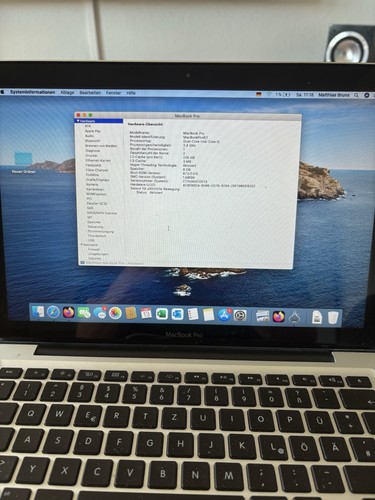Select Ethernet-Karten in the sidebar

[98, 160]
